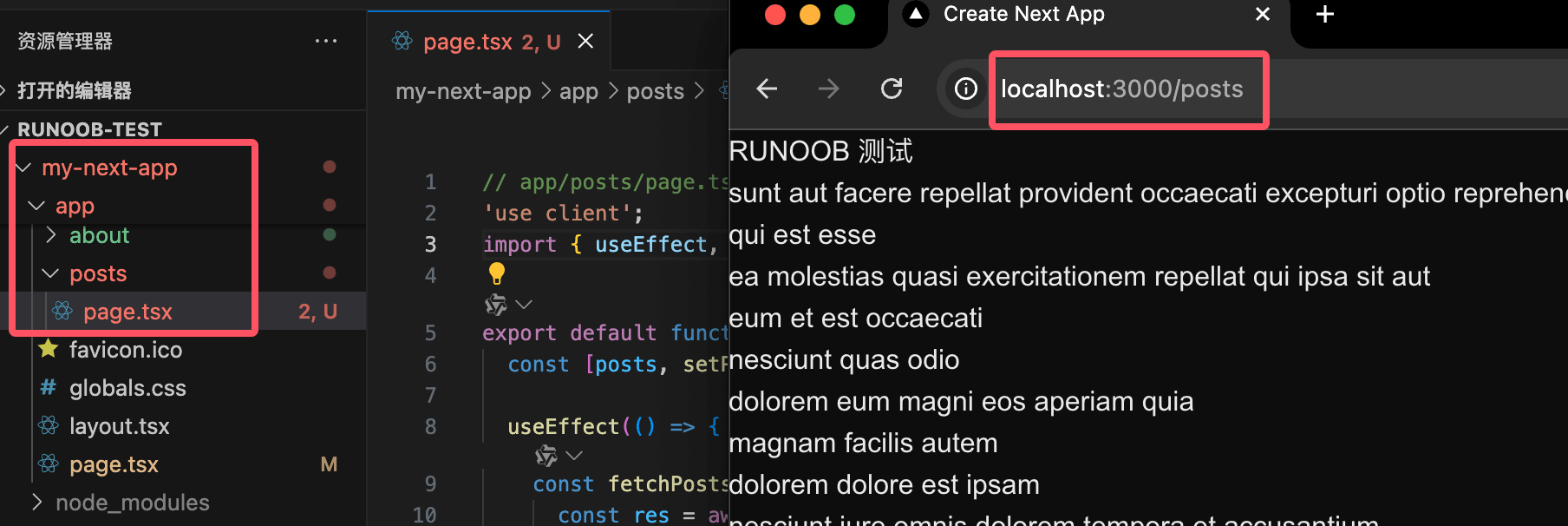Screen dimensions: 1568x526
Task: Select the page.tsx editor tab
Action: pyautogui.click(x=468, y=42)
